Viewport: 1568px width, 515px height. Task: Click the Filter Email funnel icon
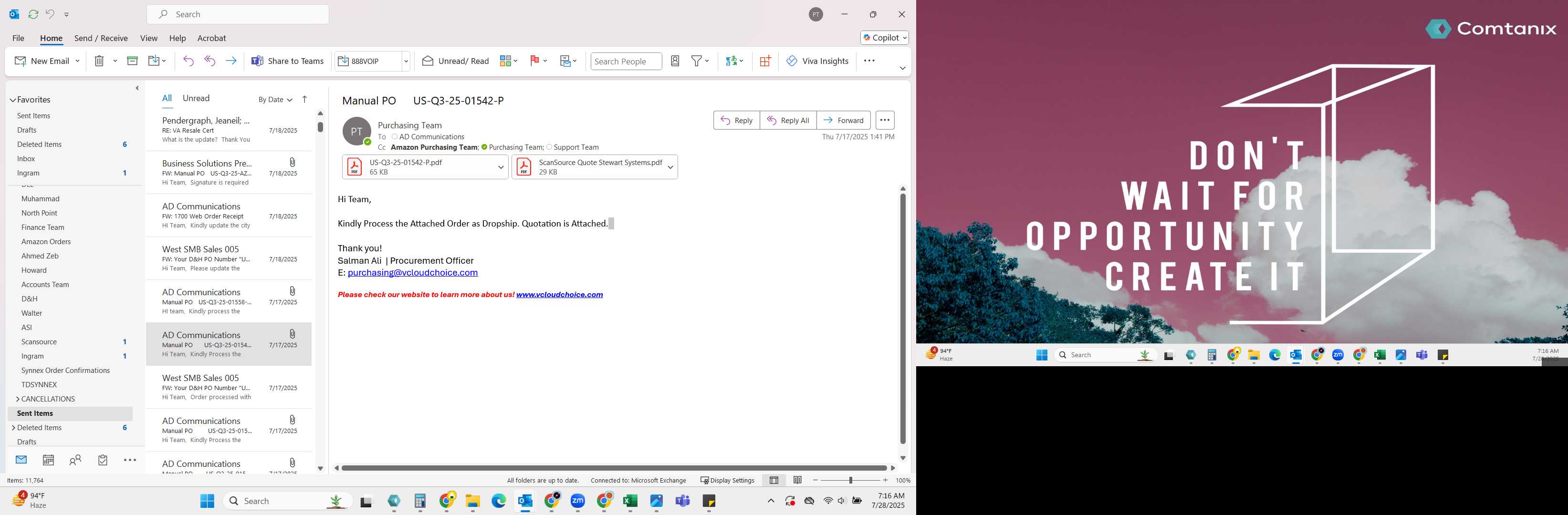coord(696,61)
